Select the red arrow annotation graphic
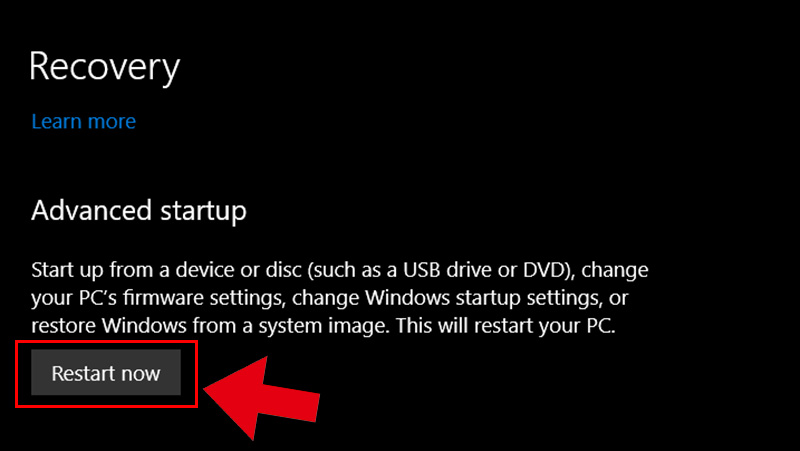Viewport: 800px width, 451px height. pyautogui.click(x=262, y=398)
